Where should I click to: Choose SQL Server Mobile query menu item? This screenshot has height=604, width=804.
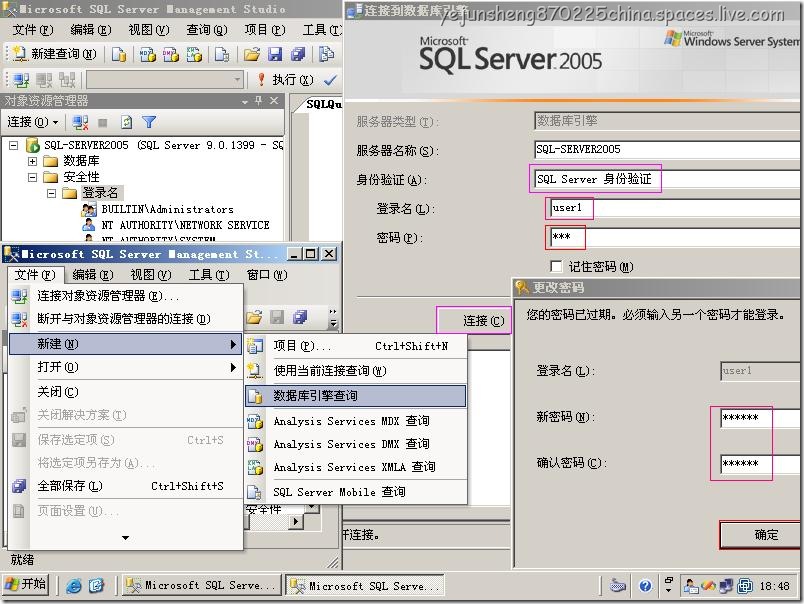(x=356, y=492)
